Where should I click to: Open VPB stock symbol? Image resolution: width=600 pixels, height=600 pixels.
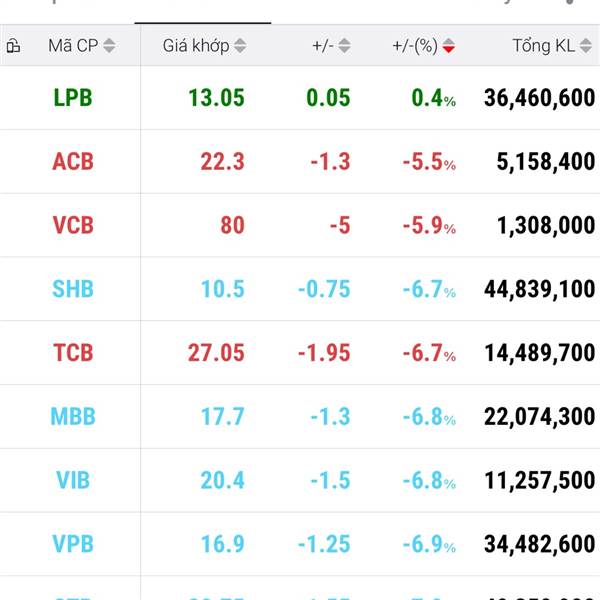(x=73, y=544)
